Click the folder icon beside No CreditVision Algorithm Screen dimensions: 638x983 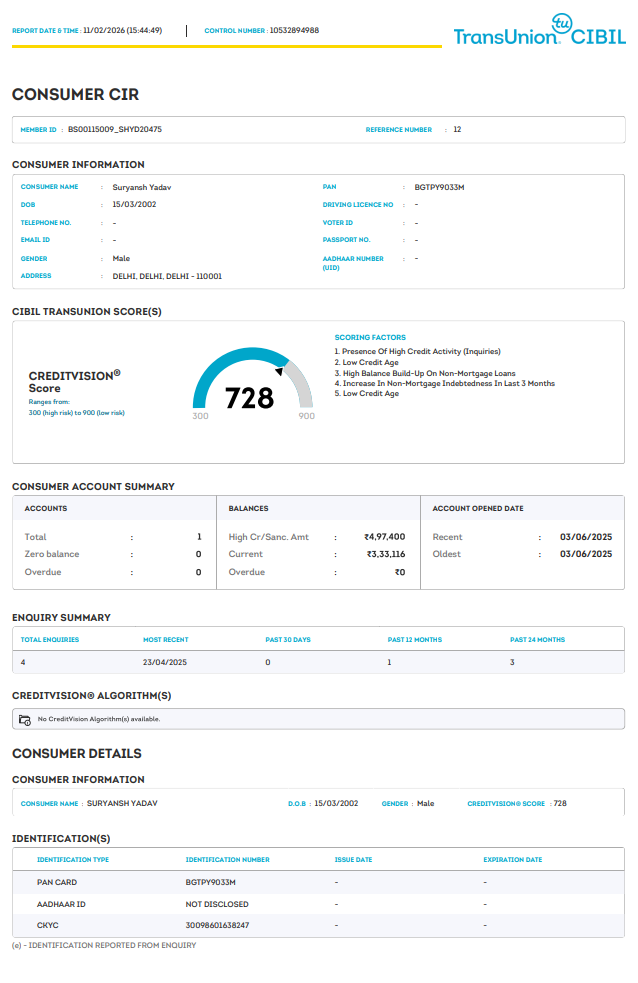pos(25,720)
